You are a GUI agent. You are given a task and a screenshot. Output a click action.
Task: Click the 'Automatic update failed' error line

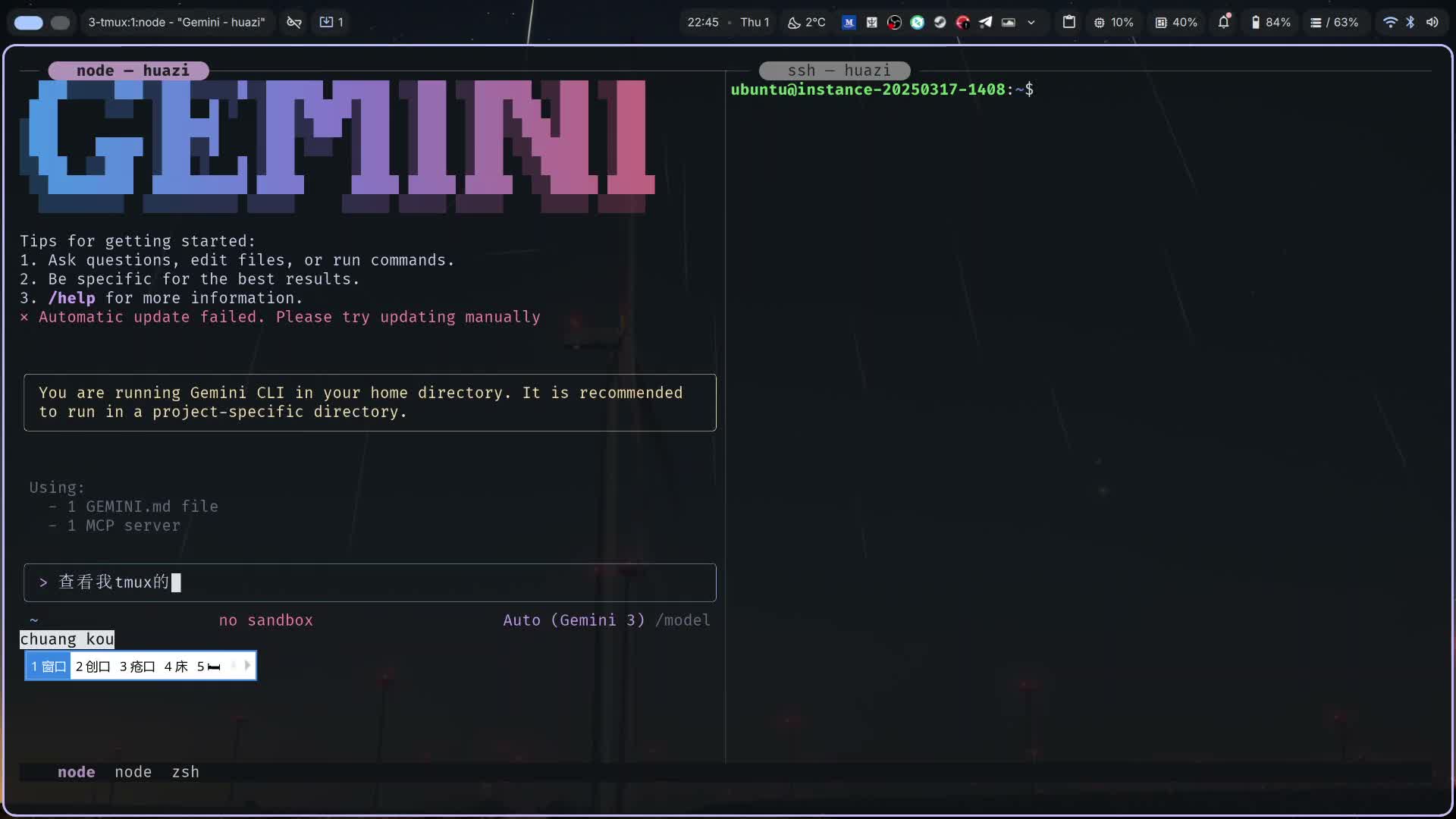(281, 317)
